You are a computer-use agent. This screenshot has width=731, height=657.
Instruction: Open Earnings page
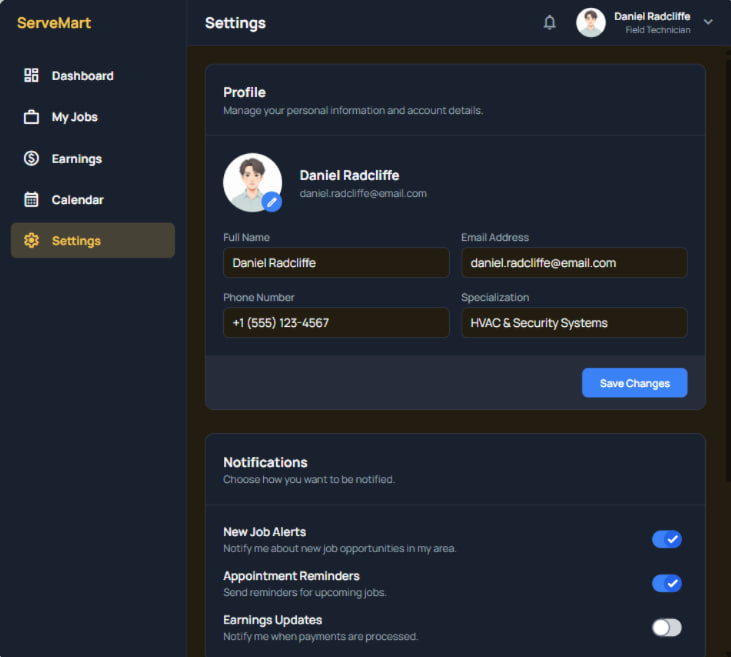pos(93,159)
